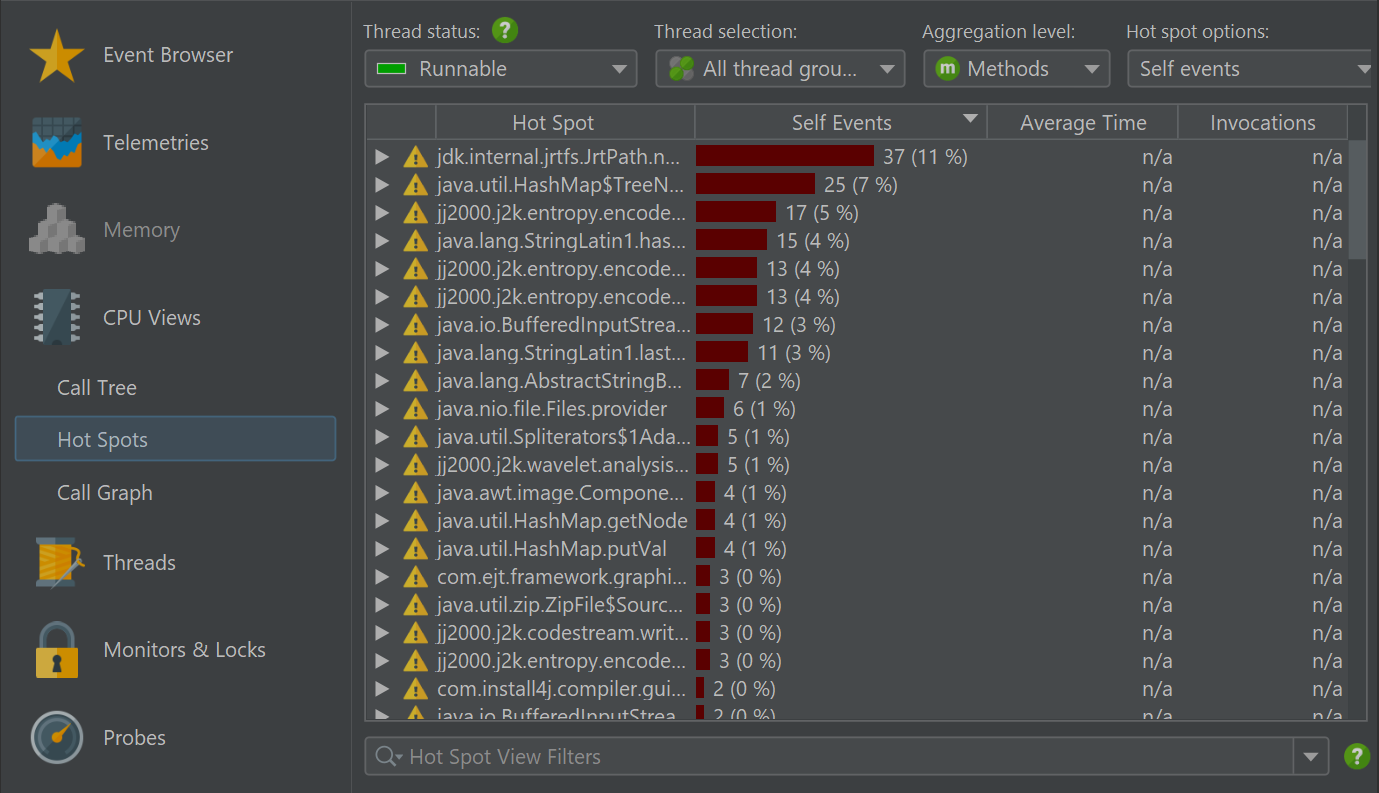
Task: Open the Aggregation level Methods dropdown
Action: point(1016,69)
